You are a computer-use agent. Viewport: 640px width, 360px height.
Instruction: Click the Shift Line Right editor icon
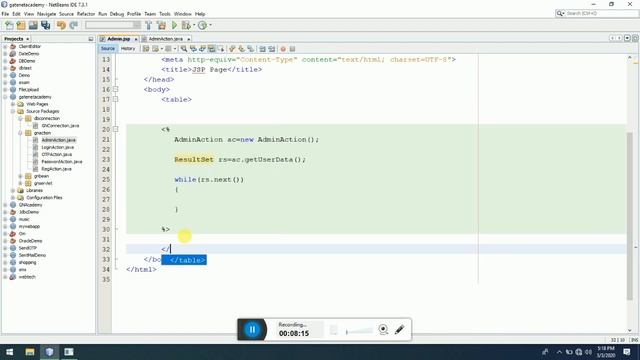click(x=271, y=49)
